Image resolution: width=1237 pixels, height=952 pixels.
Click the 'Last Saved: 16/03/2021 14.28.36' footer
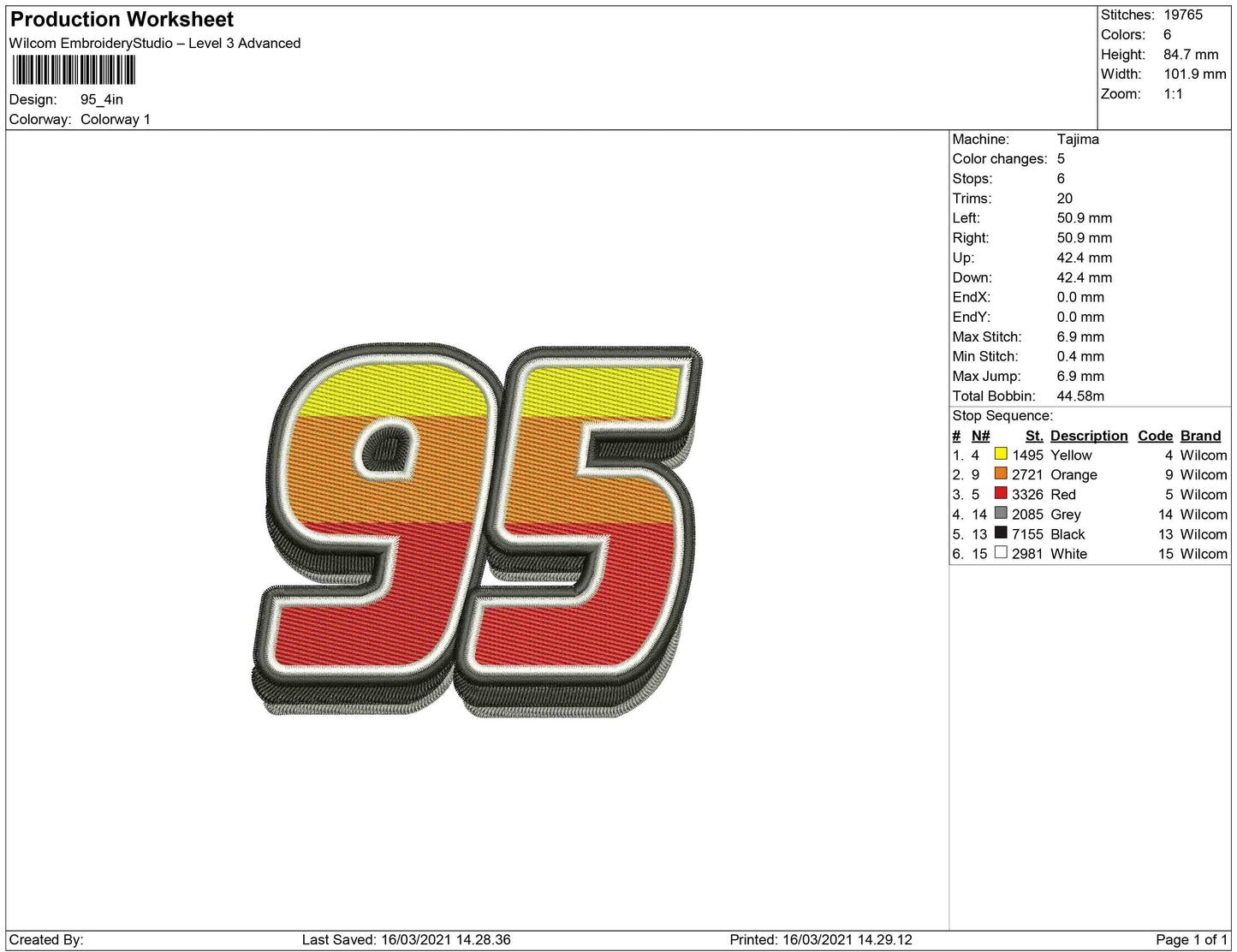click(x=406, y=939)
